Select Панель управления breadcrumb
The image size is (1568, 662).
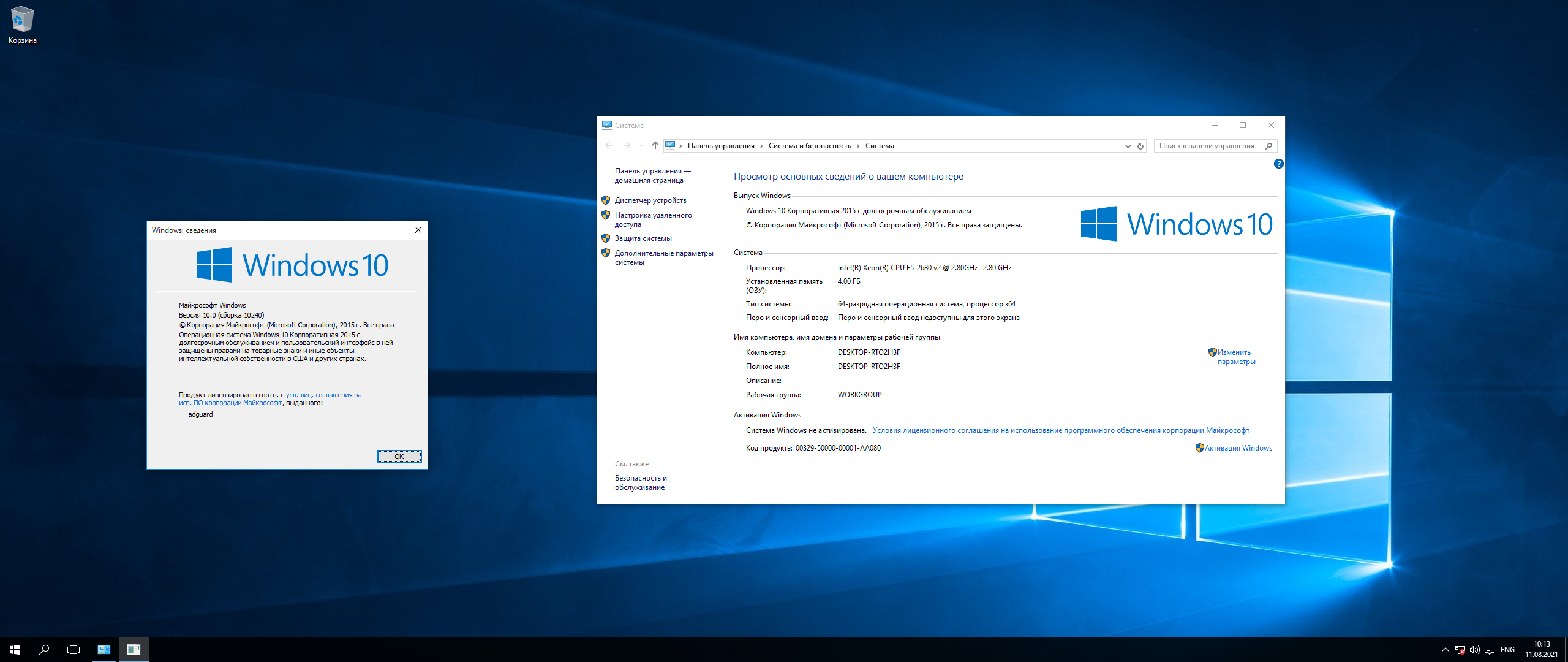coord(721,146)
